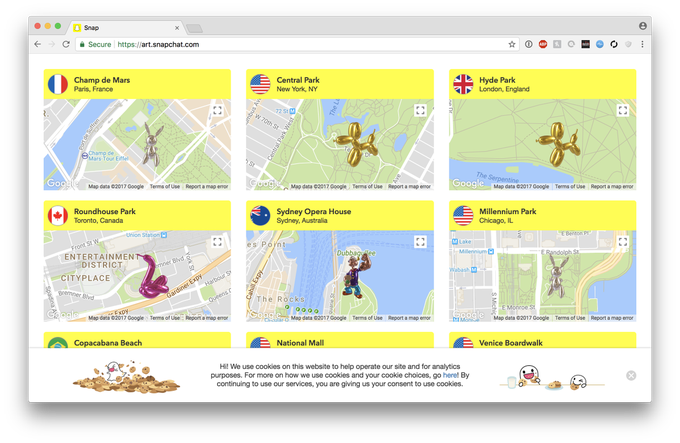The image size is (680, 443).
Task: Report a map error on Millennium Park map
Action: 612,318
